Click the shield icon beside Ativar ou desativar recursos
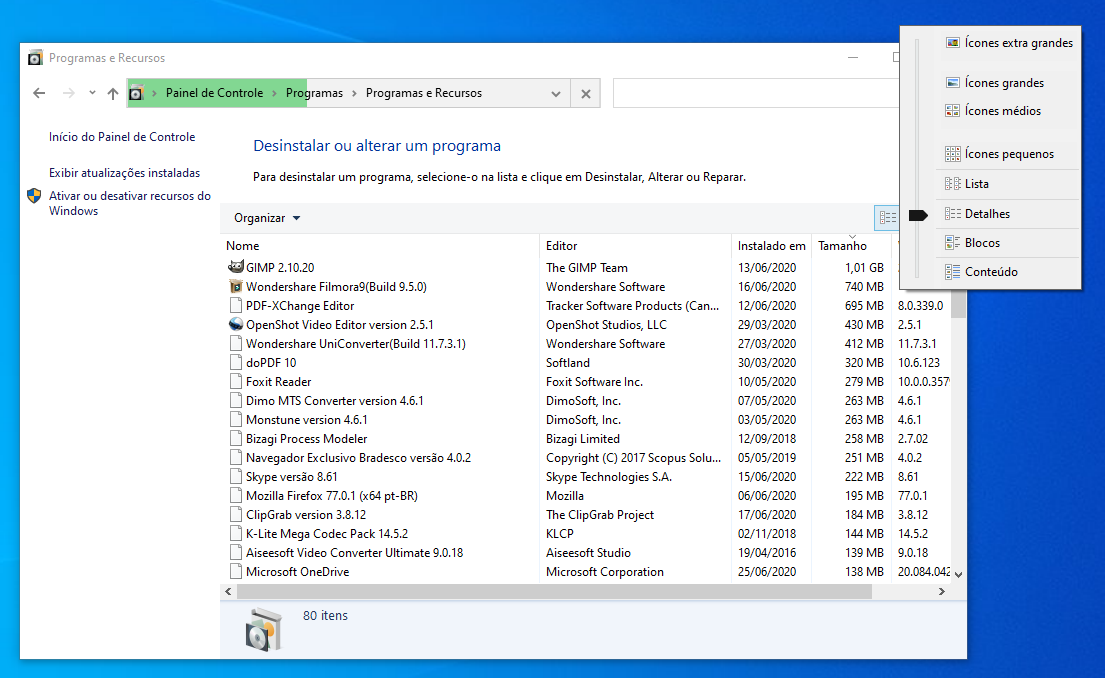The width and height of the screenshot is (1105, 678). (34, 196)
